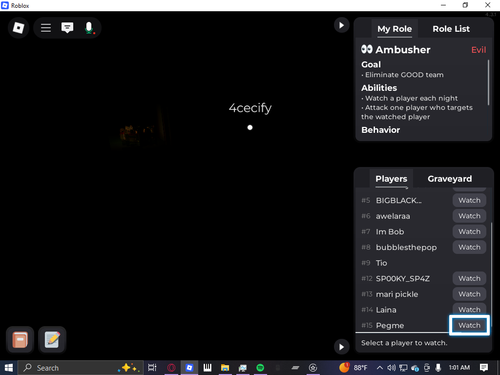Open the notification center icon
Image resolution: width=500 pixels, height=375 pixels.
pos(484,368)
